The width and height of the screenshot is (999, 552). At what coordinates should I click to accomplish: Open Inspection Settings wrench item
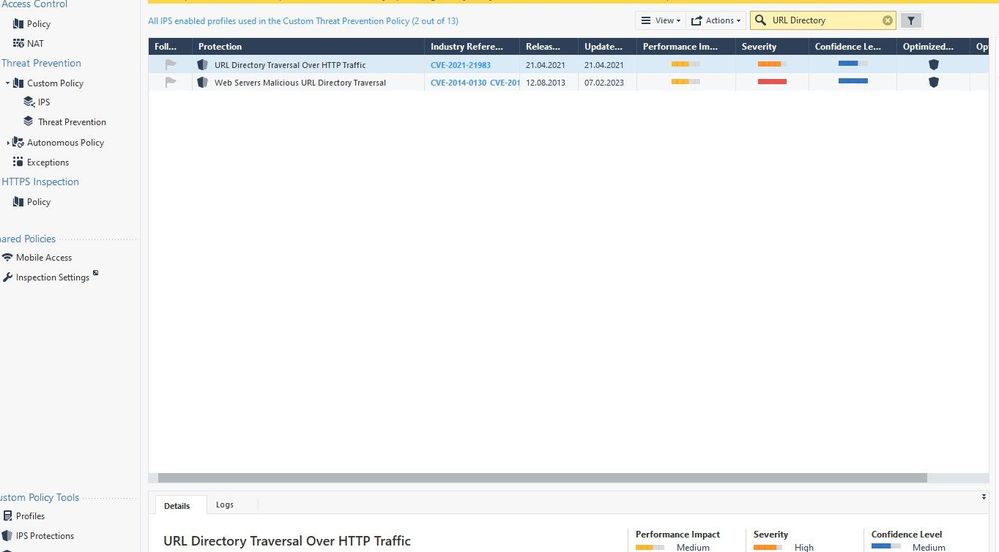click(x=52, y=278)
